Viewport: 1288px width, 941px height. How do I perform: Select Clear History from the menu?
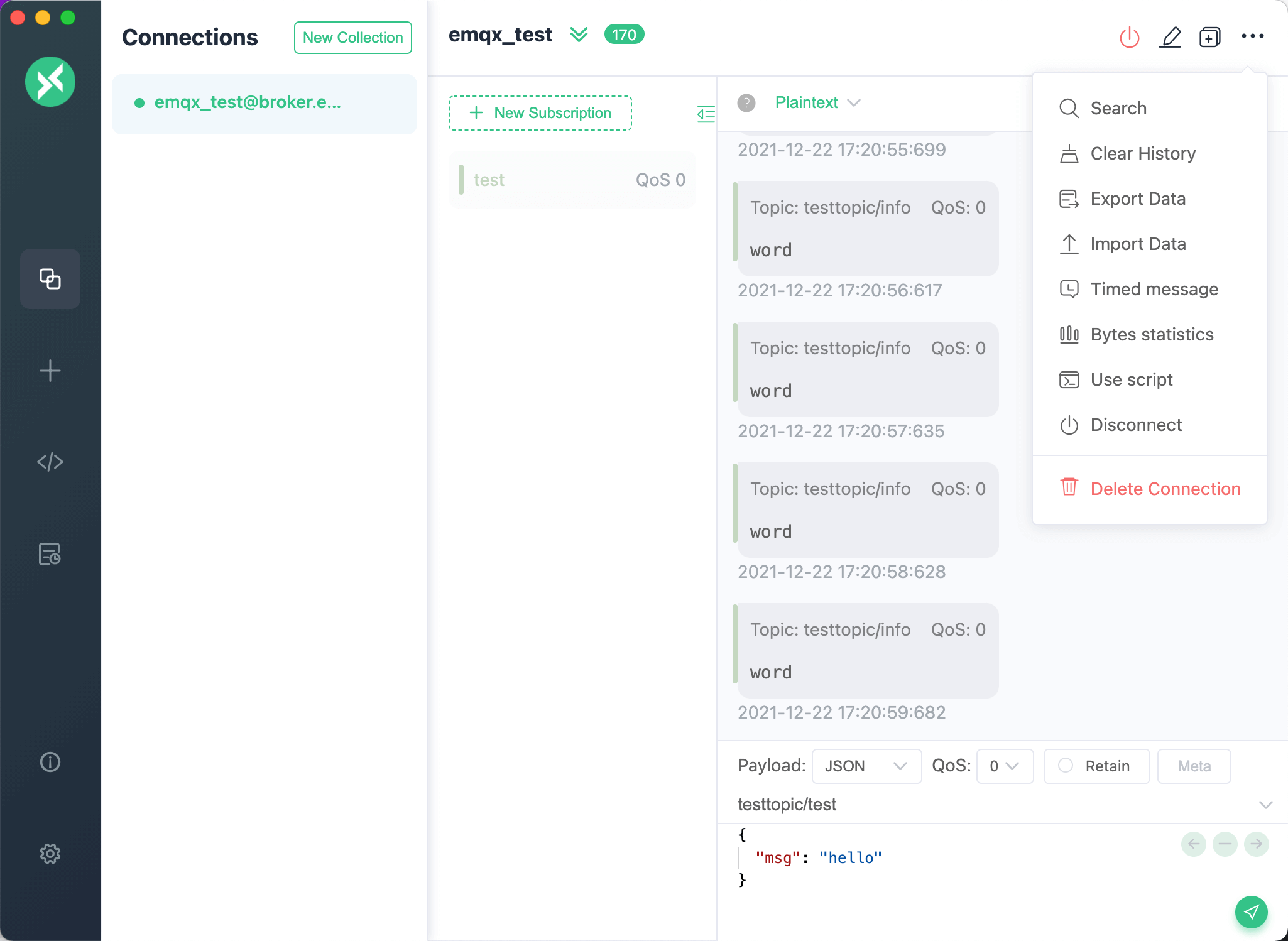tap(1142, 153)
